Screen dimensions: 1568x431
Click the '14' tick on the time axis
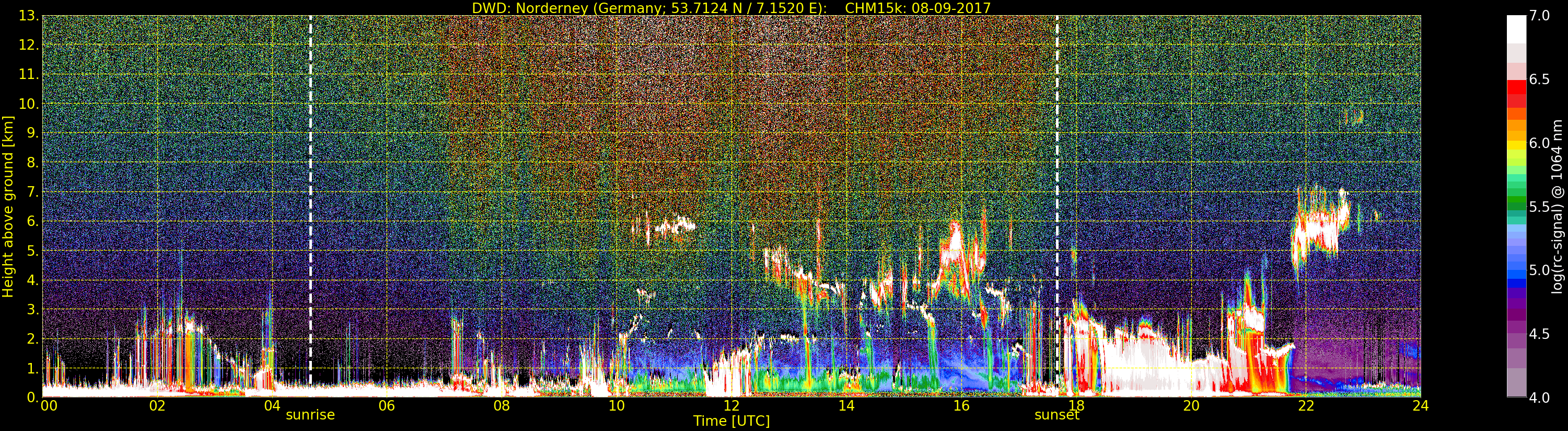pos(846,405)
